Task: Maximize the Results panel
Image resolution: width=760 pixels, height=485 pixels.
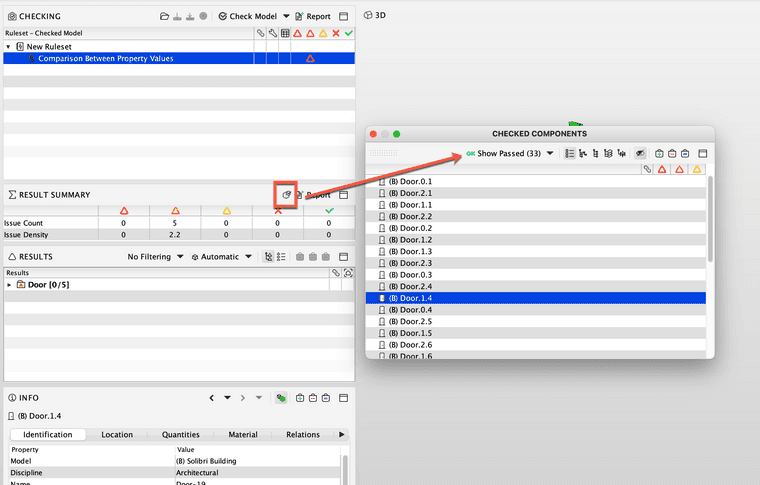Action: coord(344,257)
